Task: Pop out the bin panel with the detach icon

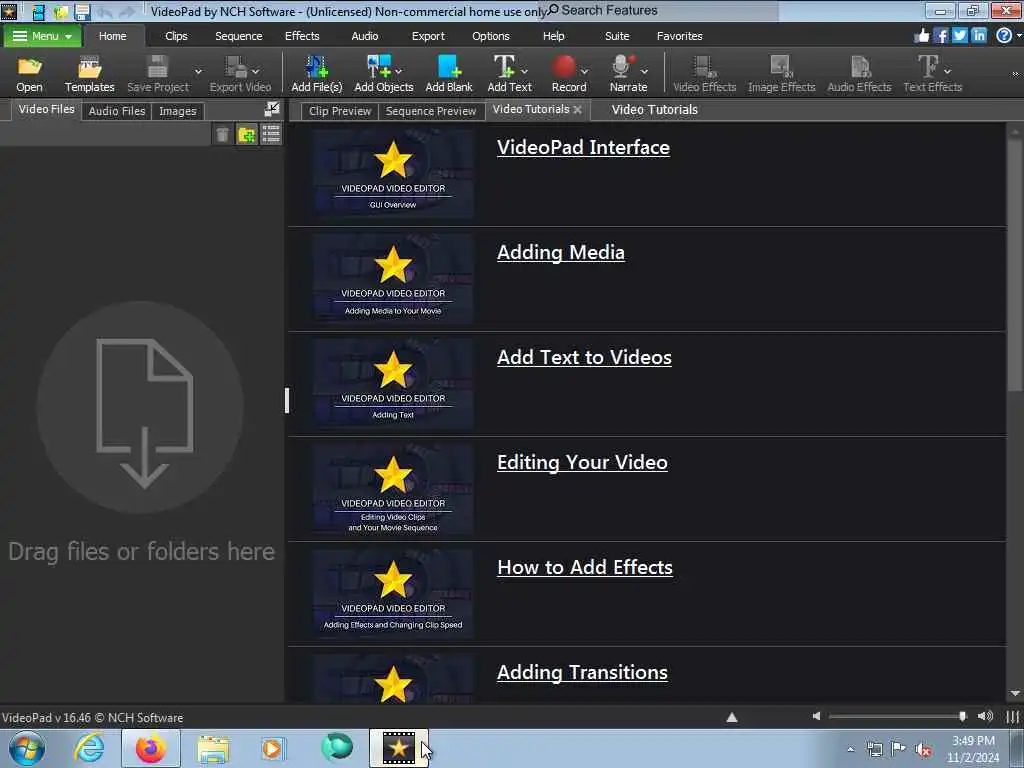Action: click(272, 109)
